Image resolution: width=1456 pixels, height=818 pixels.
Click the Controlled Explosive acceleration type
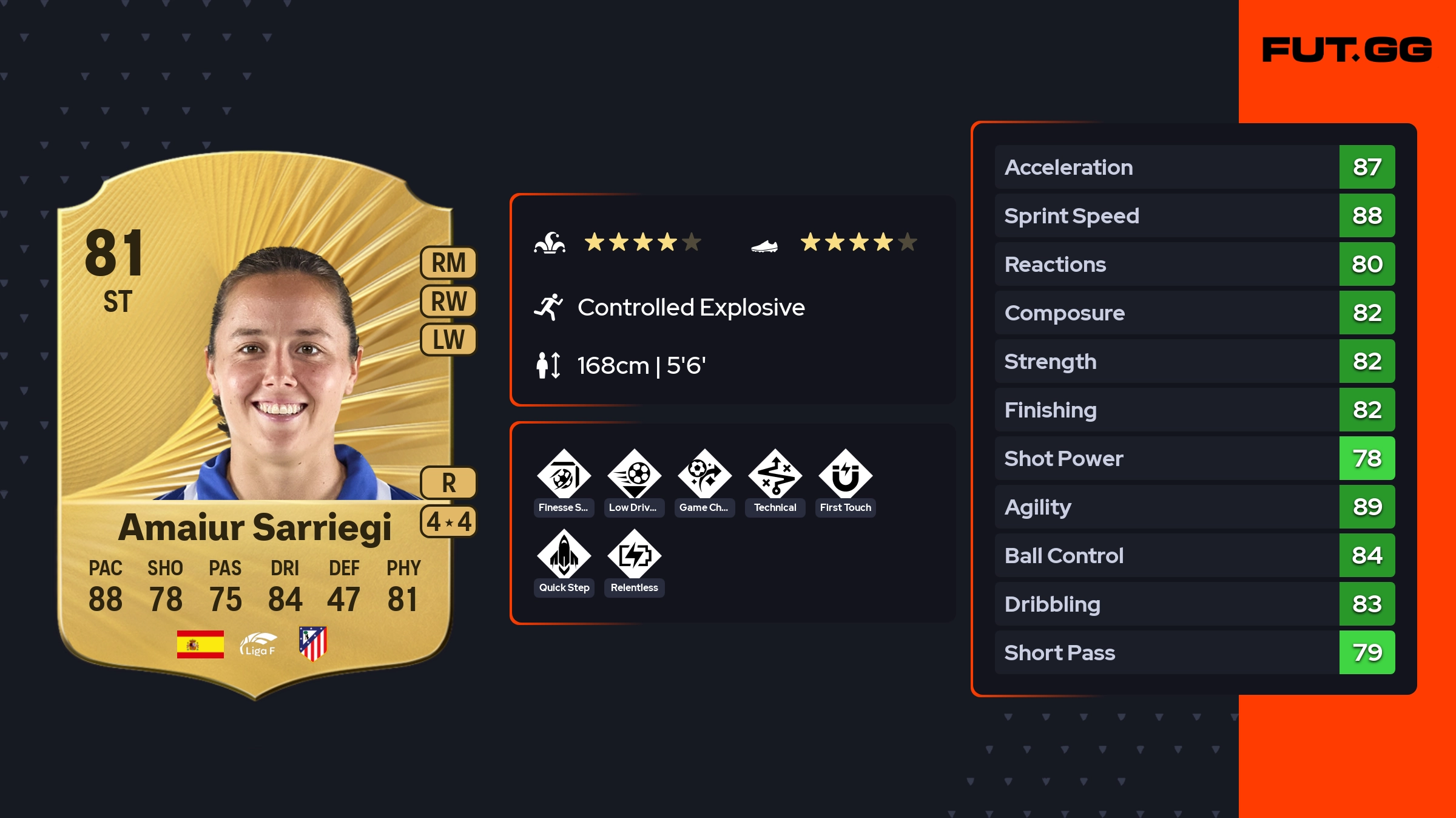[690, 308]
